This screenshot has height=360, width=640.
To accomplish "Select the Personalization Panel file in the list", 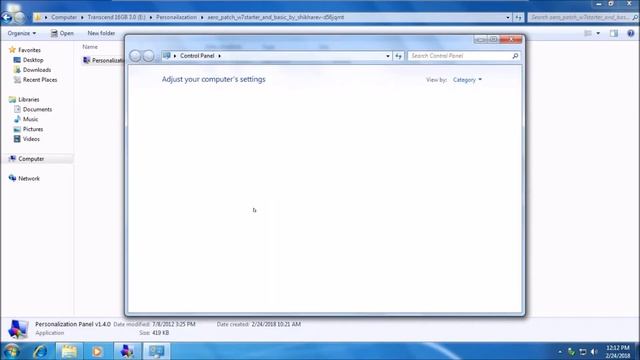I will click(x=104, y=60).
